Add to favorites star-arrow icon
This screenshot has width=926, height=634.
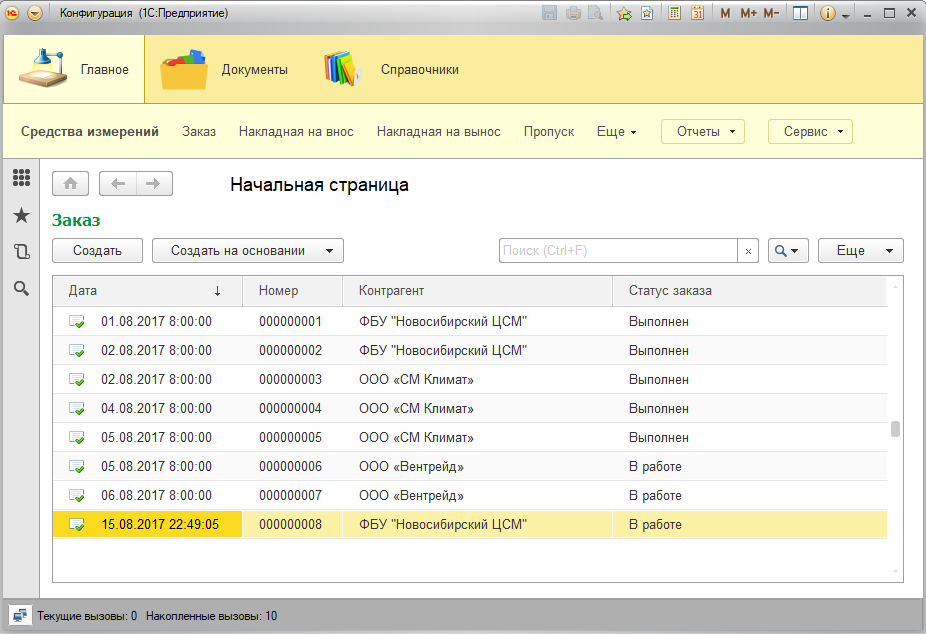click(x=624, y=13)
